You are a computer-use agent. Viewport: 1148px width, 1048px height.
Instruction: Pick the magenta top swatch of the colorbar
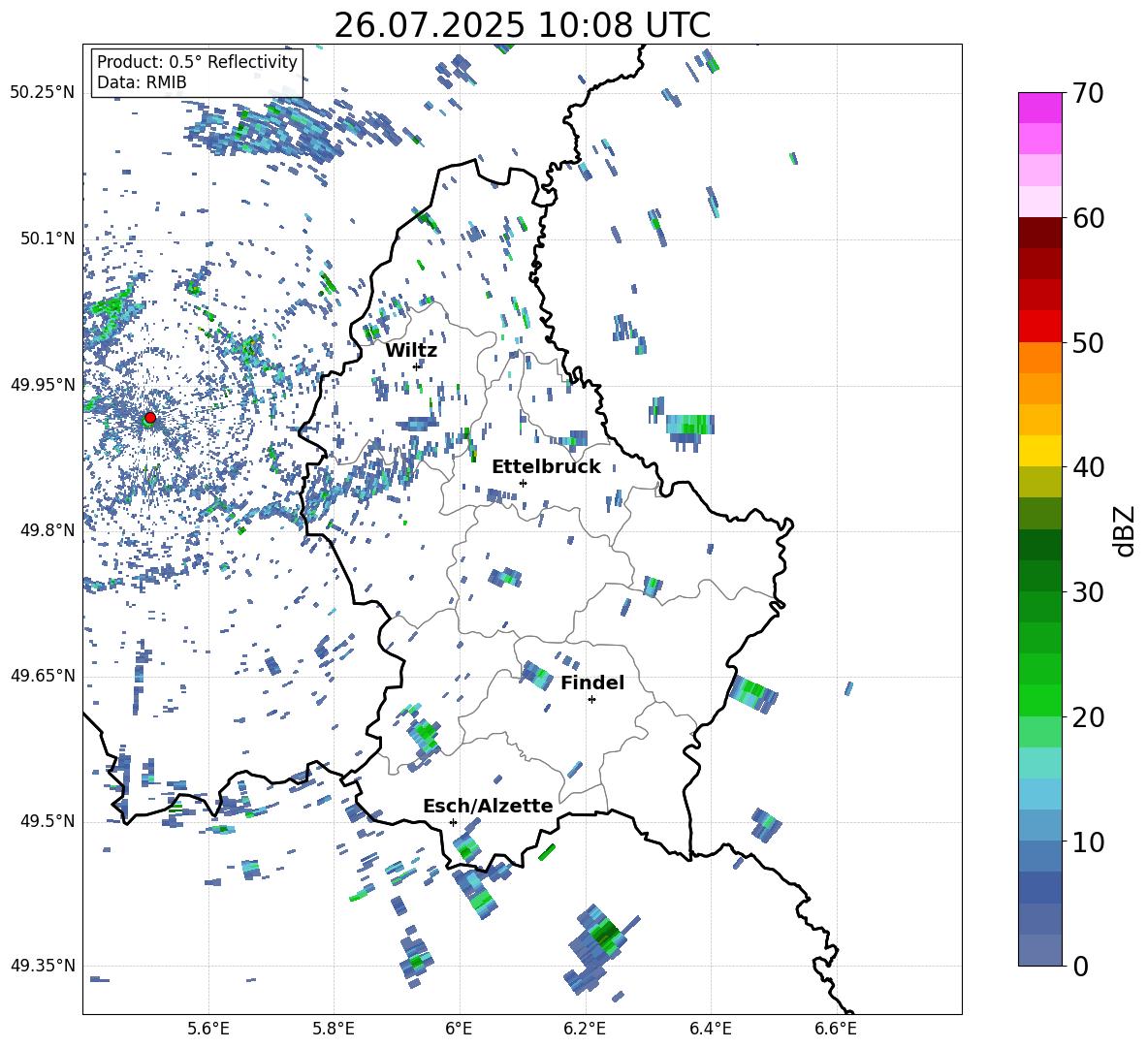(1039, 109)
